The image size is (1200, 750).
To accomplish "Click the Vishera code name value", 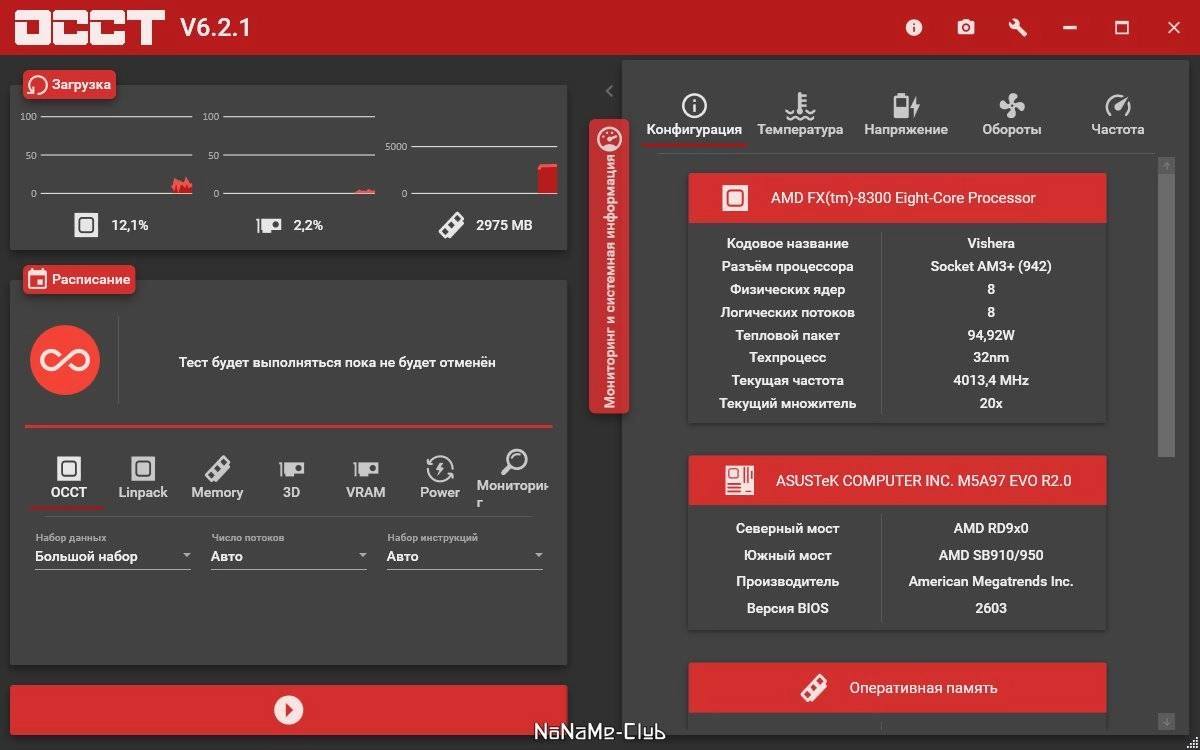I will pos(991,243).
